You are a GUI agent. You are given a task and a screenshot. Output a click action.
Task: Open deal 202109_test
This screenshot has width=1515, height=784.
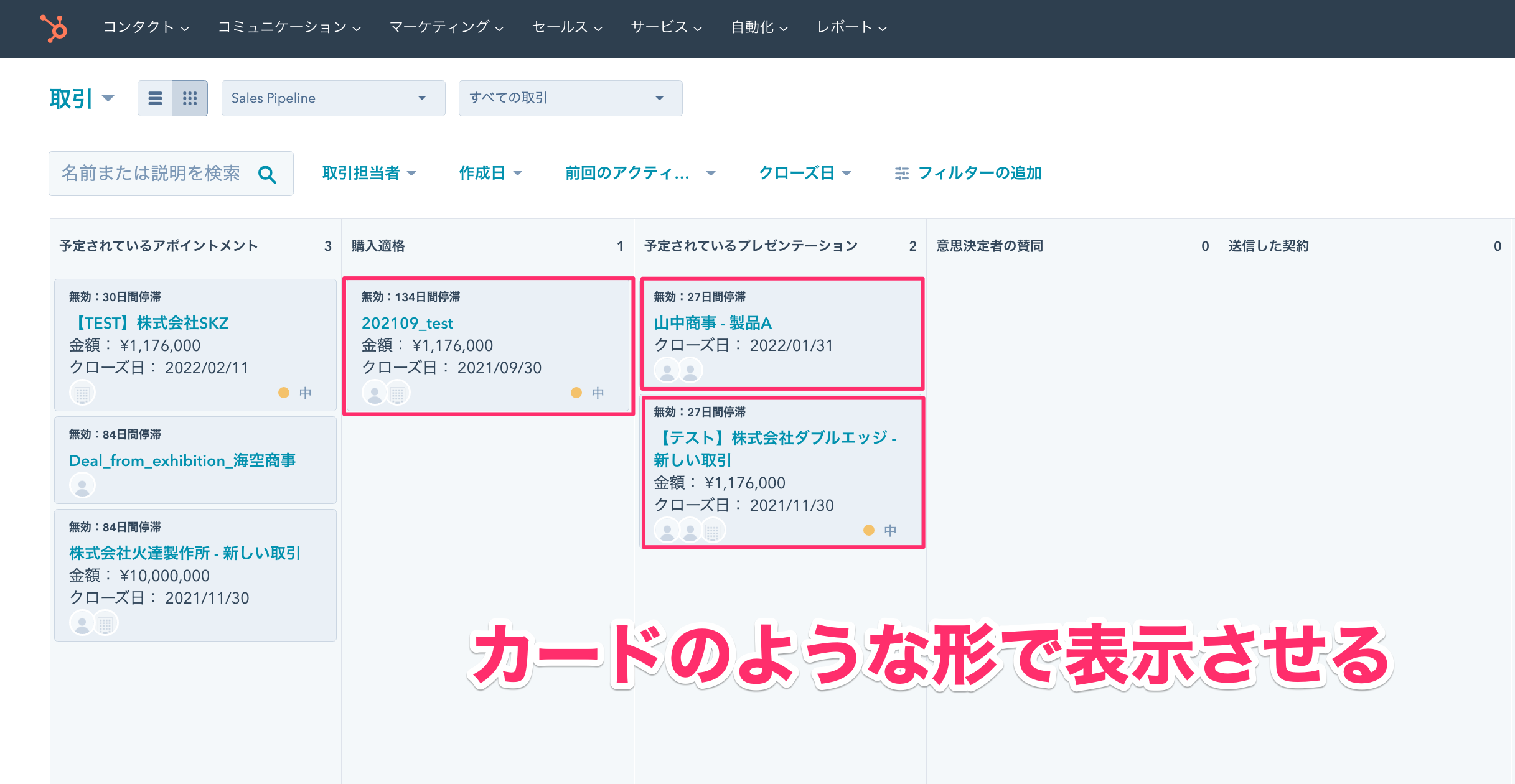(407, 323)
